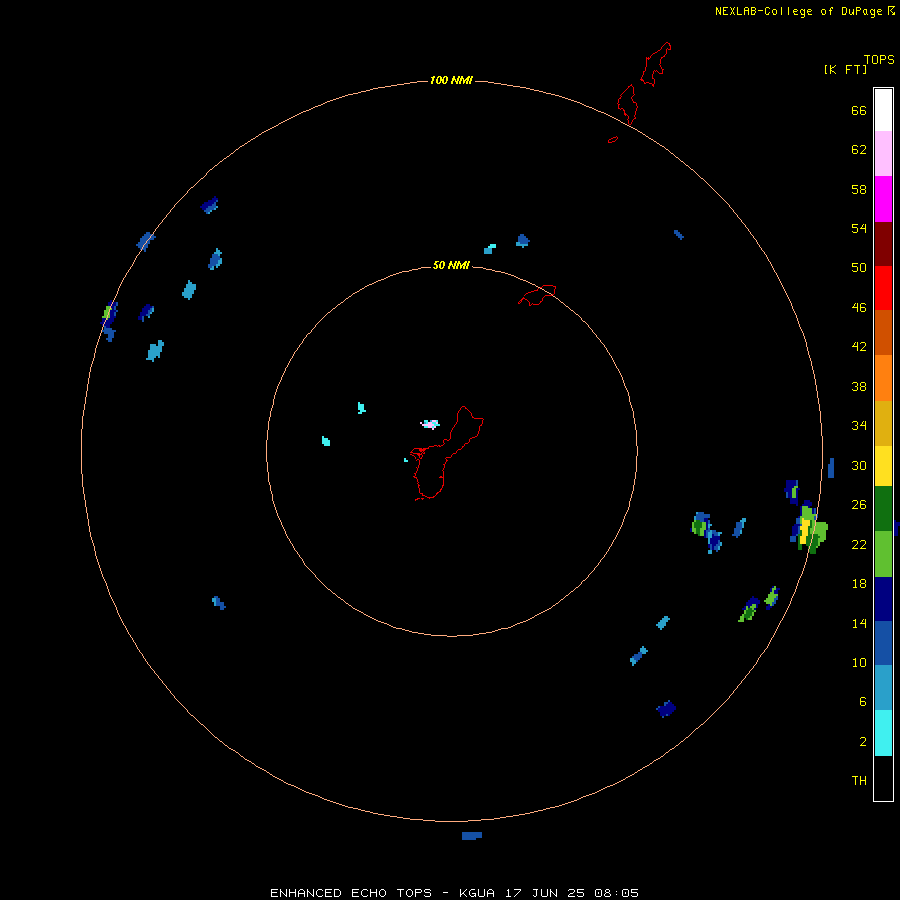The height and width of the screenshot is (900, 900).
Task: Click the light green legend swatch
Action: tap(883, 554)
